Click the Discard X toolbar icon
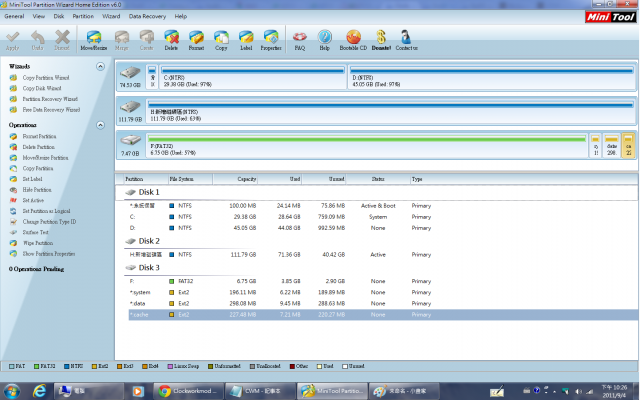The height and width of the screenshot is (400, 640). [62, 40]
